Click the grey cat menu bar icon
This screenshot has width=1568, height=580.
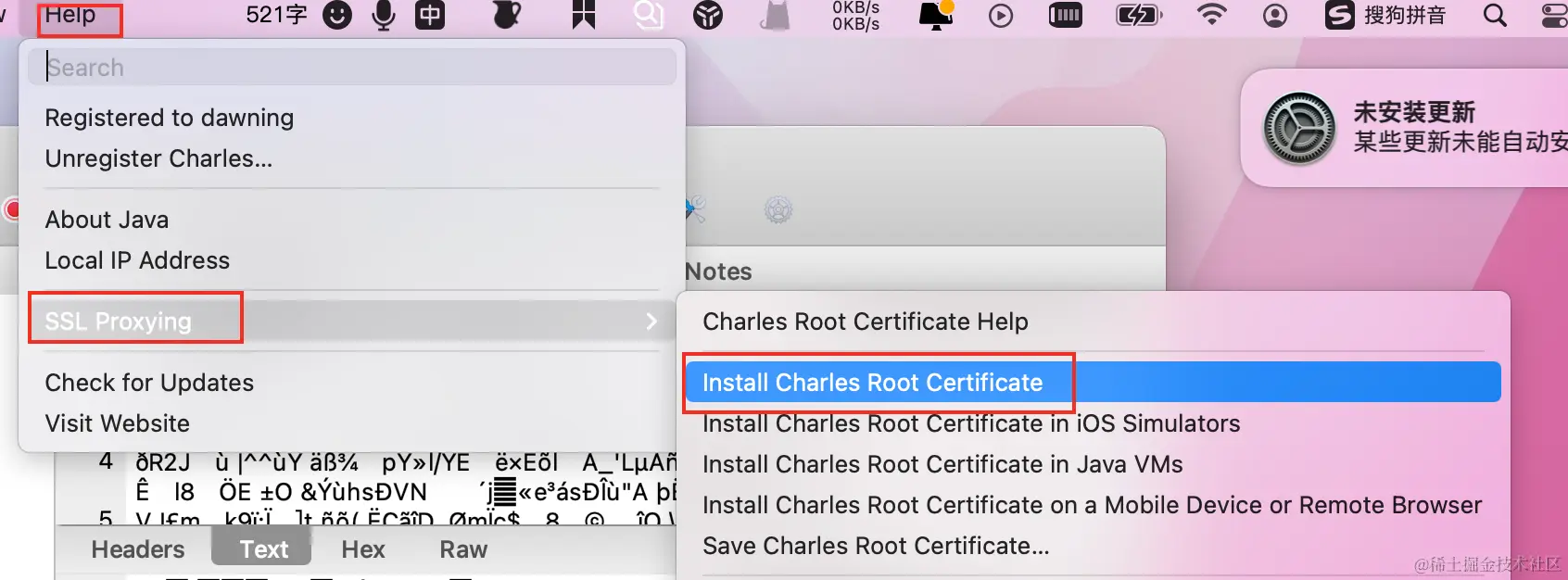point(775,15)
